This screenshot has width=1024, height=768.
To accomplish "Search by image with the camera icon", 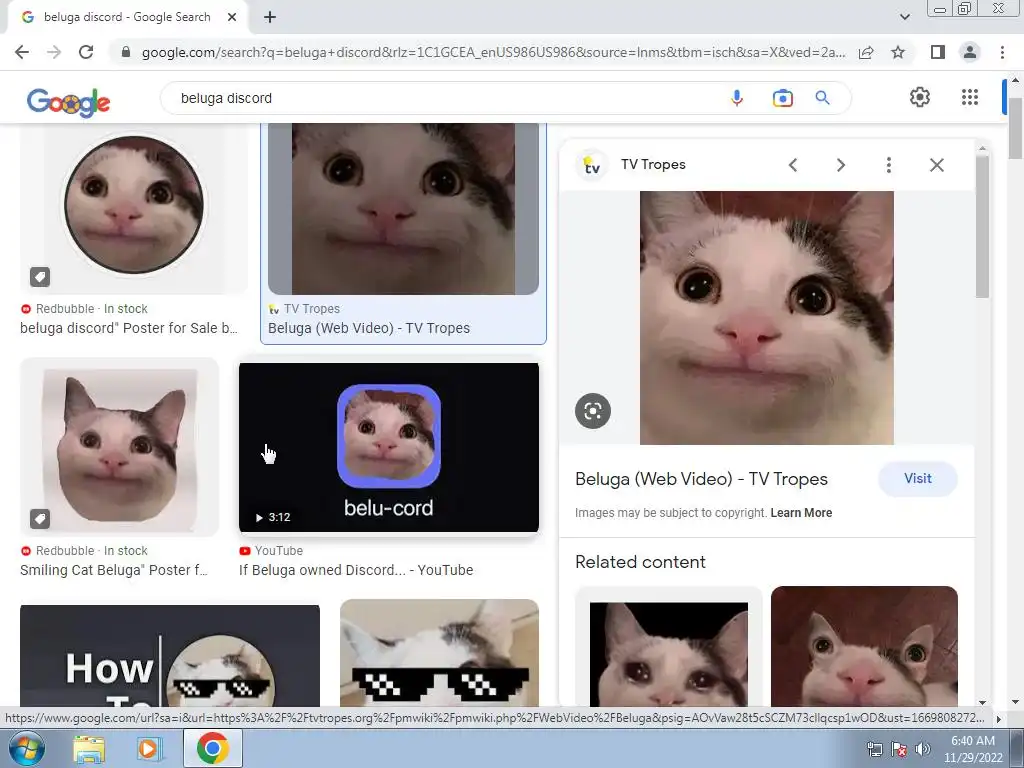I will coord(782,98).
